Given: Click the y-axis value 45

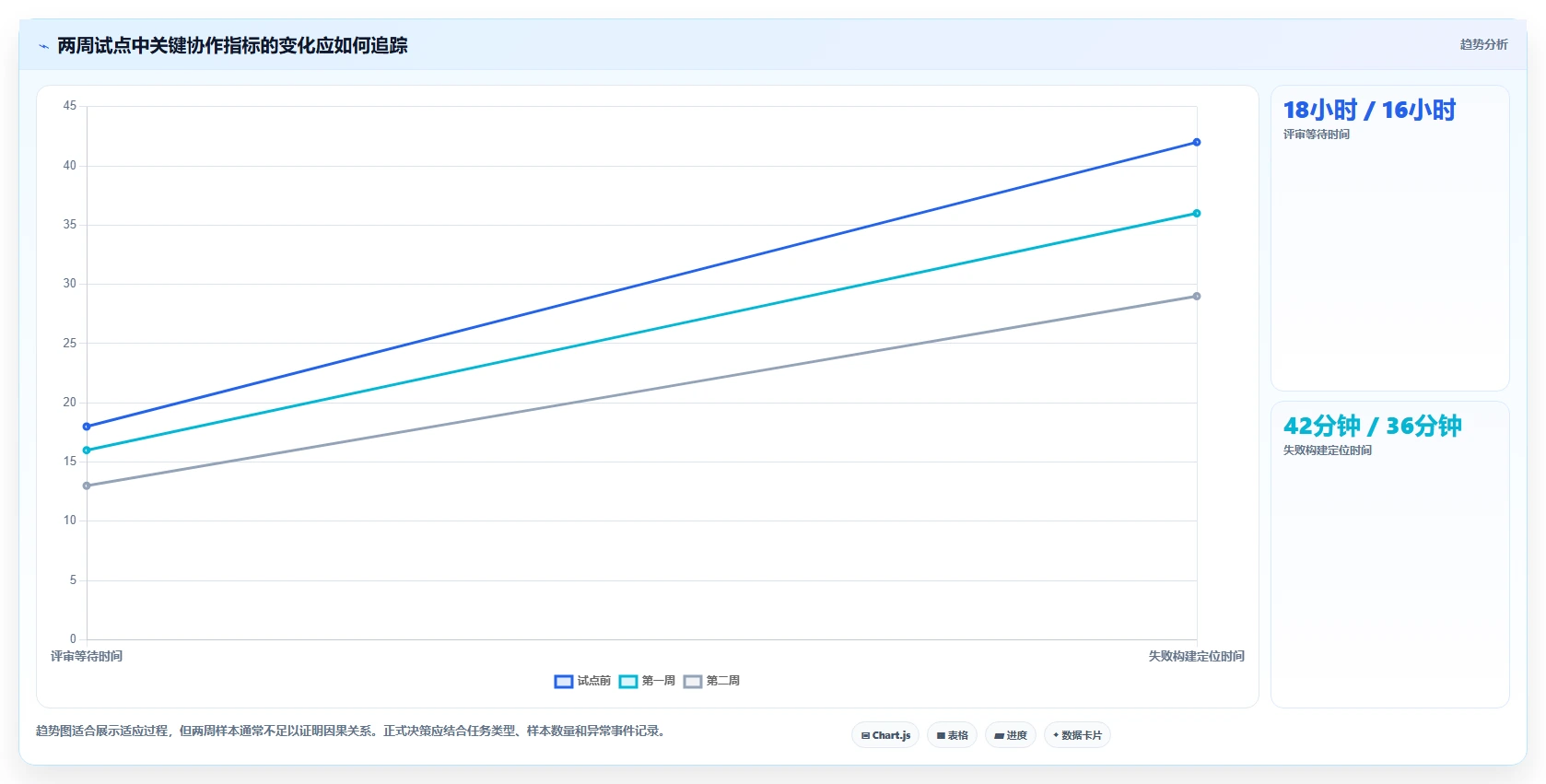Looking at the screenshot, I should [x=70, y=106].
